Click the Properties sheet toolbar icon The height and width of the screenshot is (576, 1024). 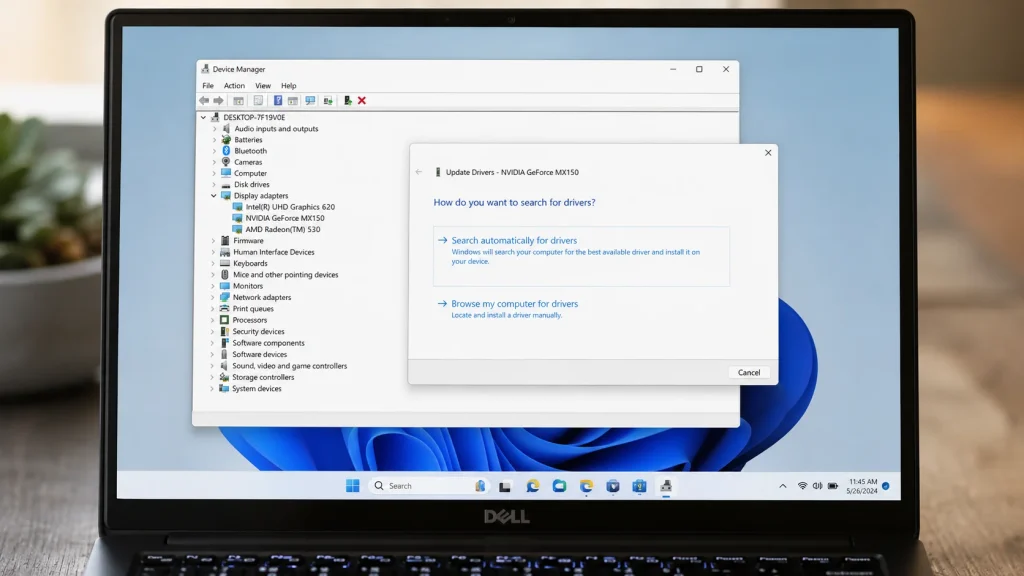coord(258,101)
